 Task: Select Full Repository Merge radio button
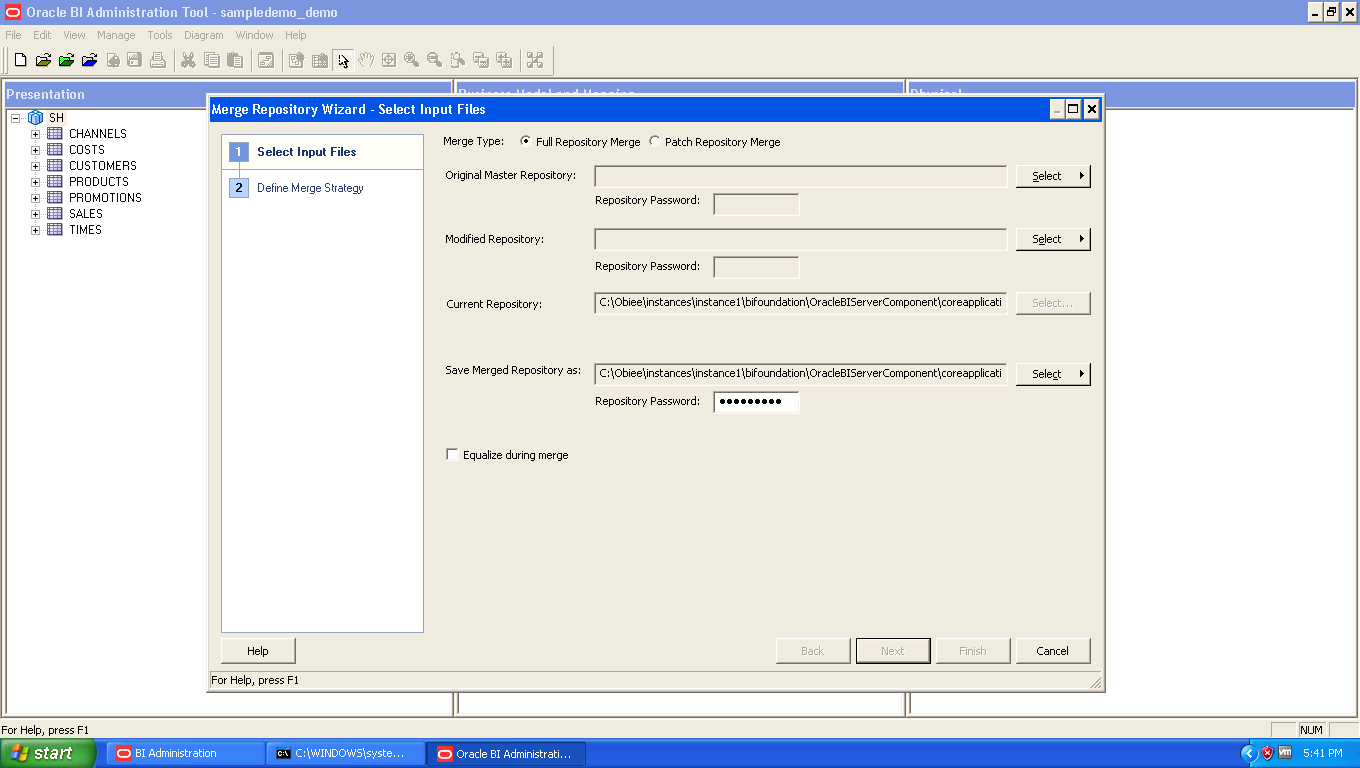tap(526, 141)
